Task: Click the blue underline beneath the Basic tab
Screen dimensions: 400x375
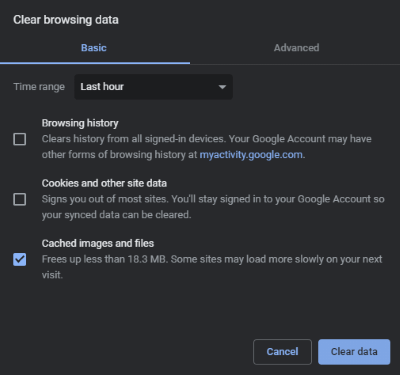Action: (x=95, y=63)
